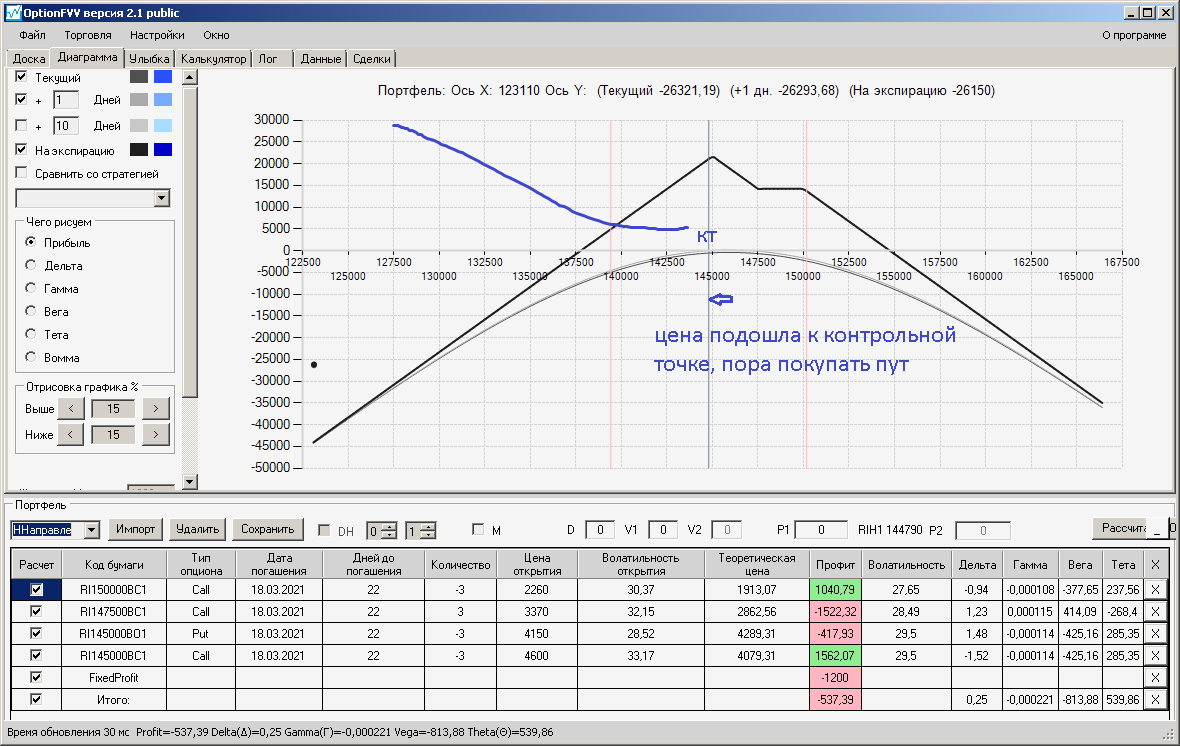
Task: Click the days field showing 1
Action: [x=65, y=99]
